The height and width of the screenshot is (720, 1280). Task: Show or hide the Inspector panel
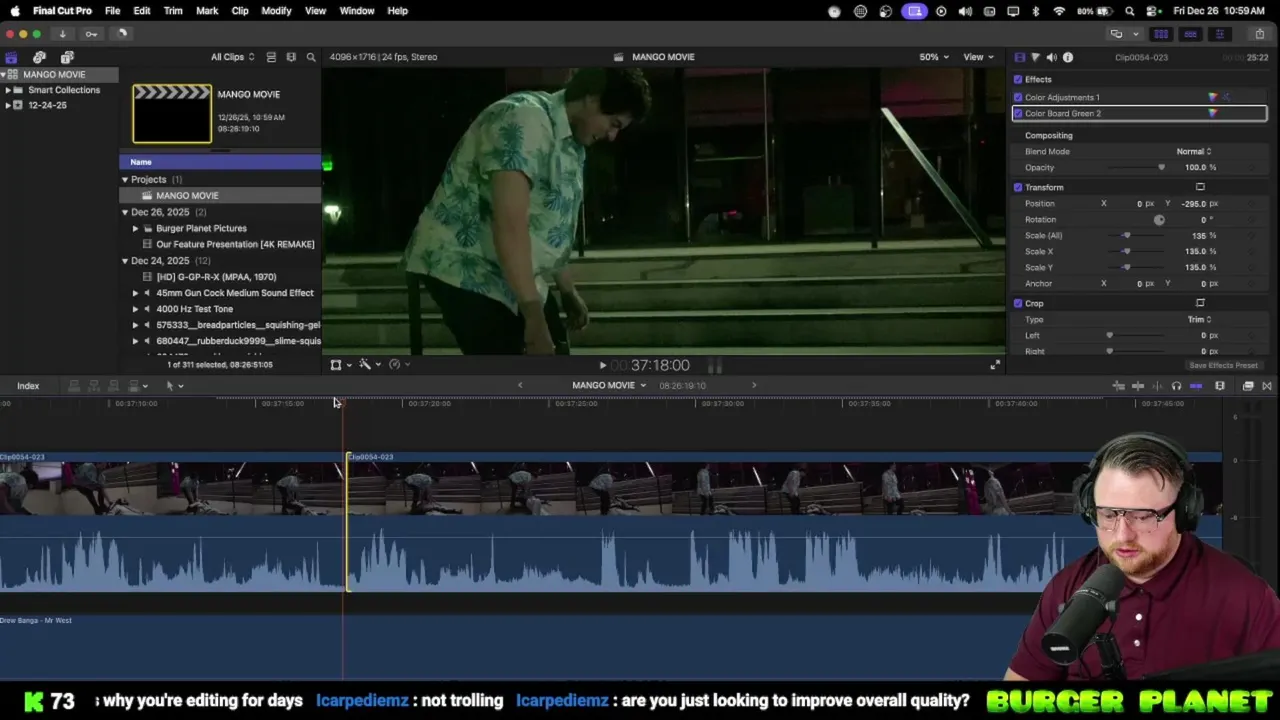pyautogui.click(x=1219, y=34)
